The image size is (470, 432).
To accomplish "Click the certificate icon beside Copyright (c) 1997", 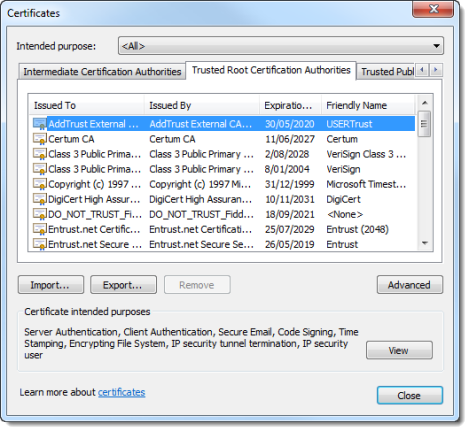I will tap(40, 184).
